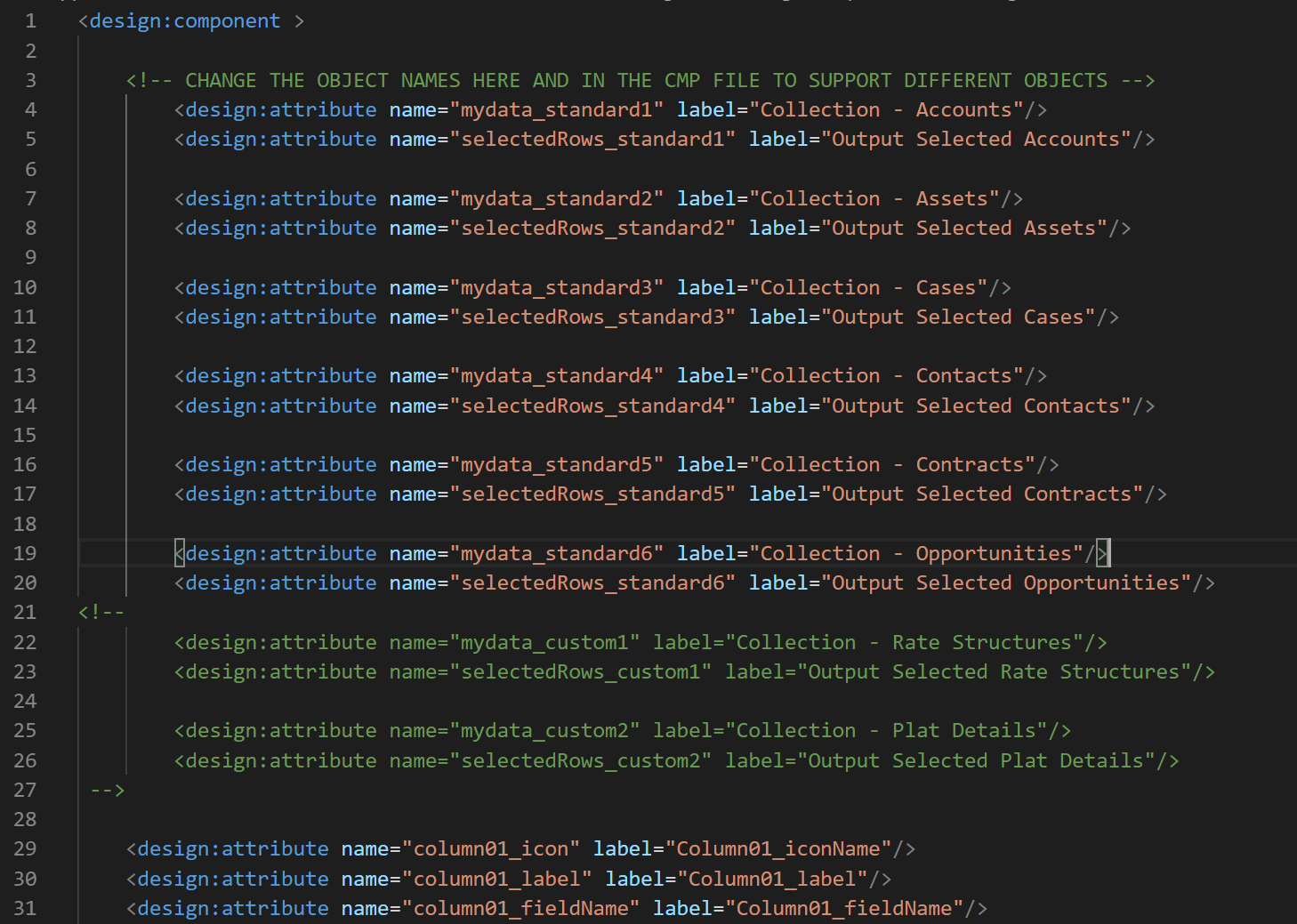This screenshot has height=924, width=1297.
Task: Click the label "Output Selected Opportunities"
Action: [x=1006, y=583]
